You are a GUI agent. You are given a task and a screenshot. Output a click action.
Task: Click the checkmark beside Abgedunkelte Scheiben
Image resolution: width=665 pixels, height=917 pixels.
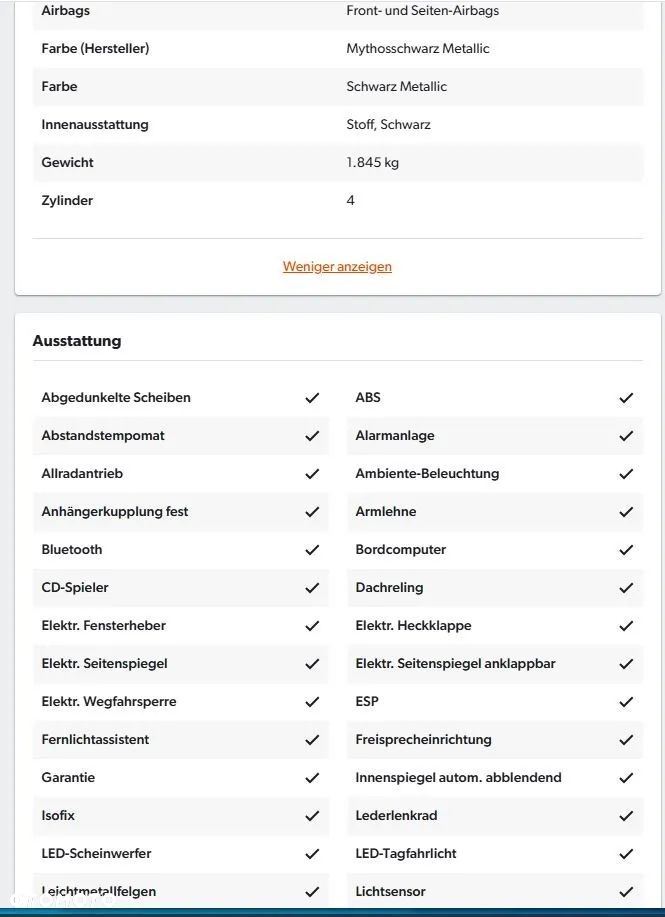coord(312,398)
